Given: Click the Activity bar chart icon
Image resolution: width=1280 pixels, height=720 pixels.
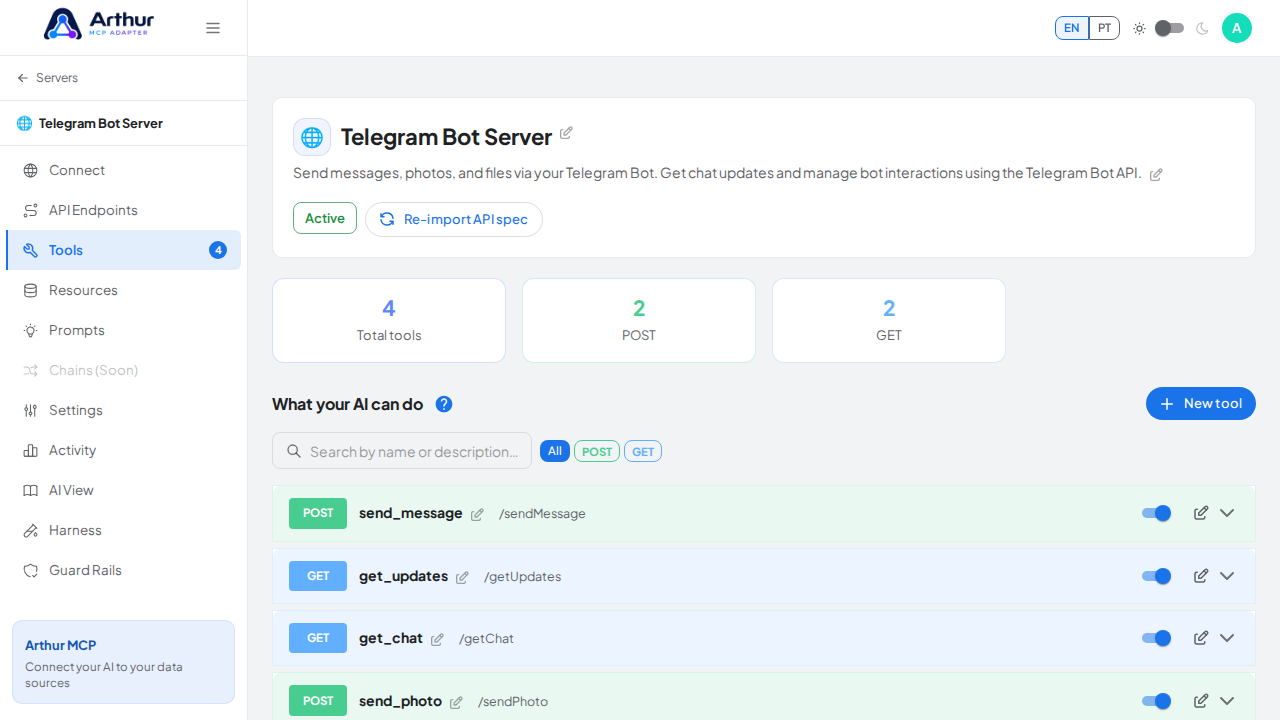Looking at the screenshot, I should pyautogui.click(x=31, y=450).
